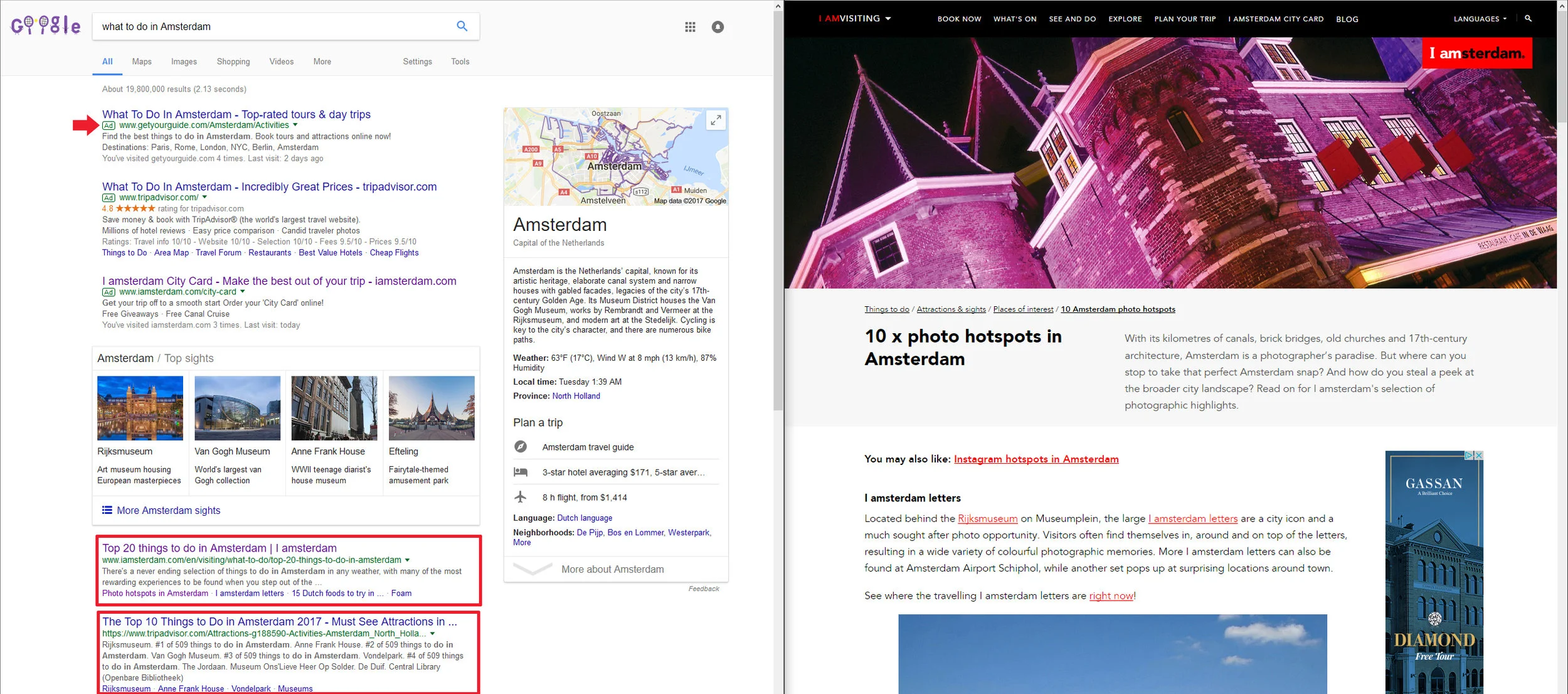
Task: Open 'The Top 10 Things to Do in Amsterdam 2017' result
Action: click(x=280, y=621)
